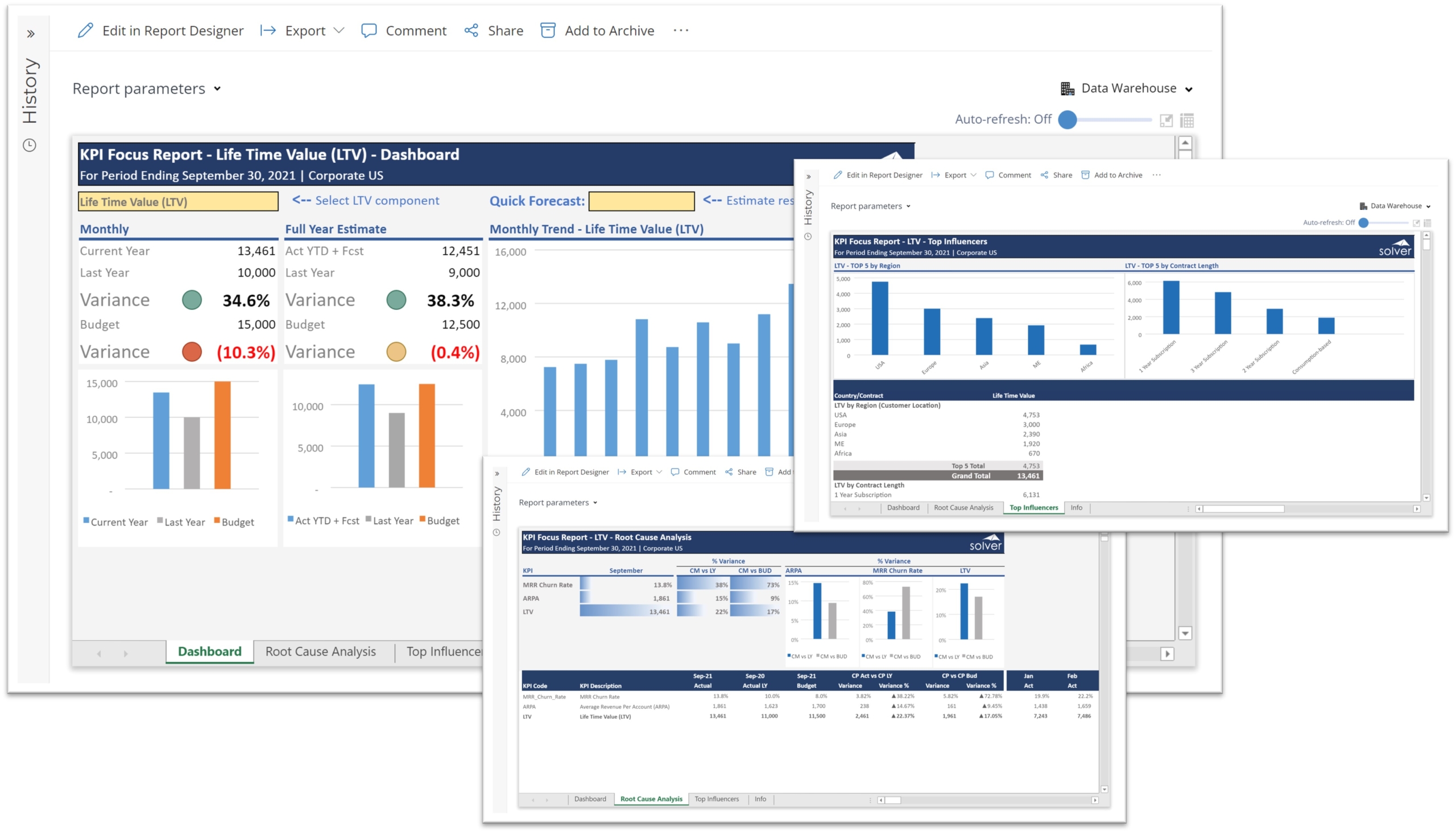The image size is (1456, 833).
Task: Toggle Auto-refresh in Top Influencers window
Action: tap(1364, 222)
